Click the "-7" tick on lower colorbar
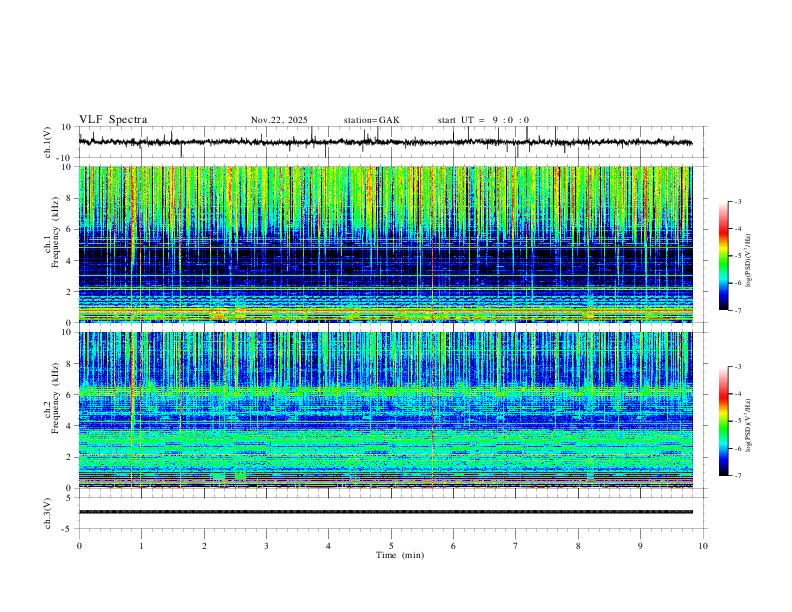Image resolution: width=792 pixels, height=612 pixels. 737,476
